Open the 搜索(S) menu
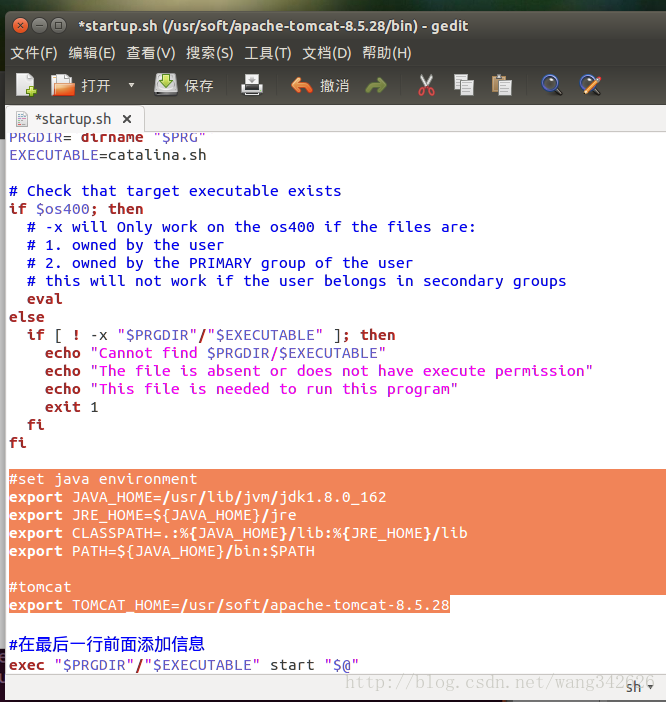Screen dimensions: 666x702 click(x=209, y=53)
